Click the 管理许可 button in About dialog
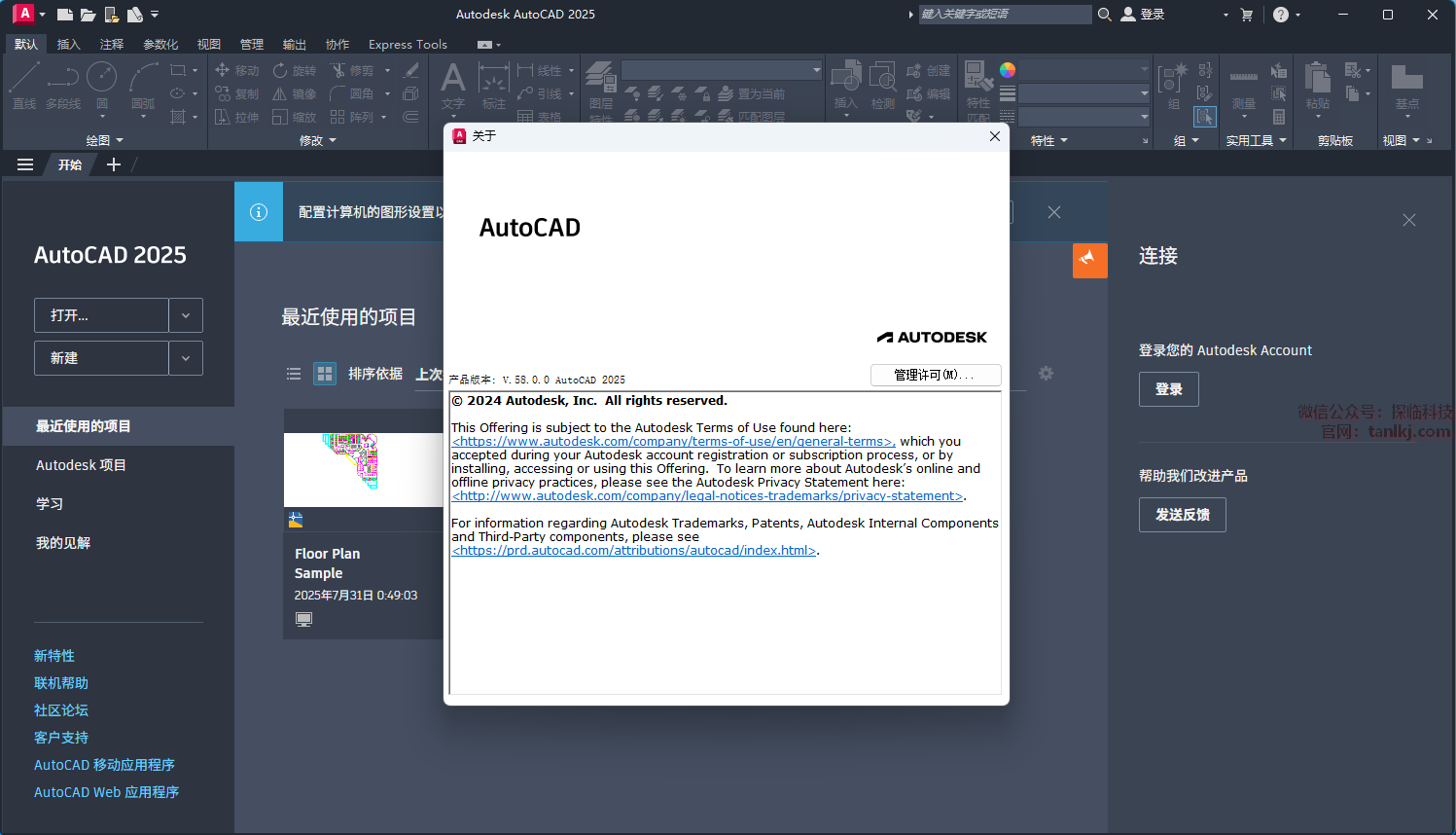1456x835 pixels. (935, 375)
